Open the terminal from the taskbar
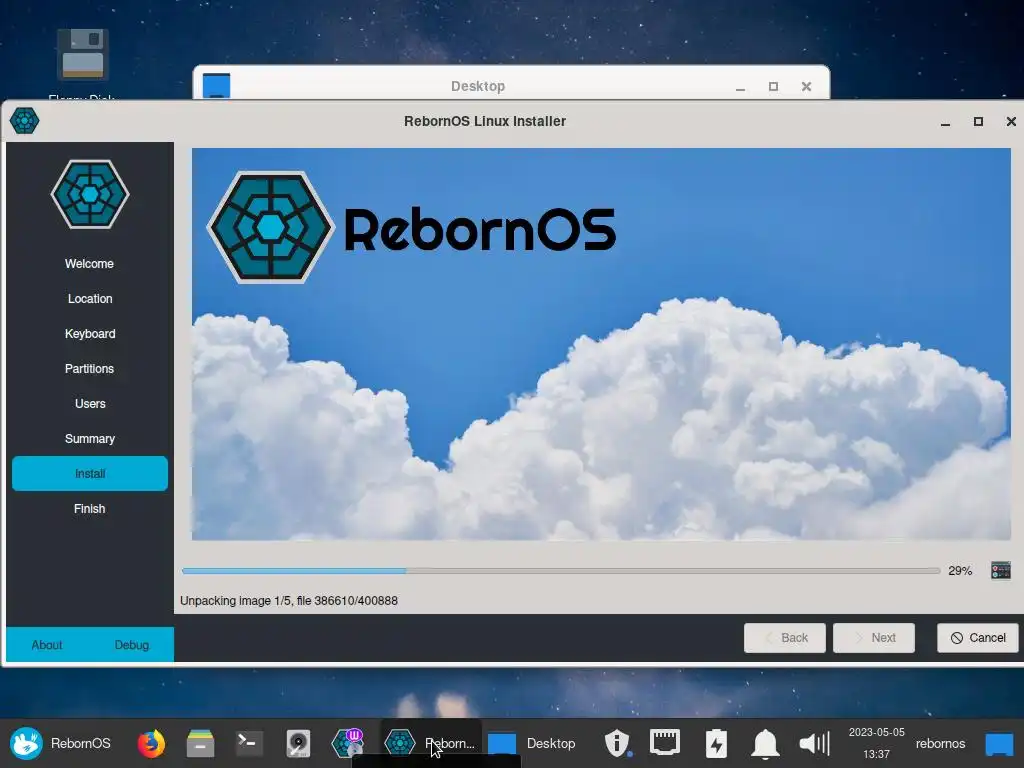The image size is (1024, 768). (x=249, y=743)
